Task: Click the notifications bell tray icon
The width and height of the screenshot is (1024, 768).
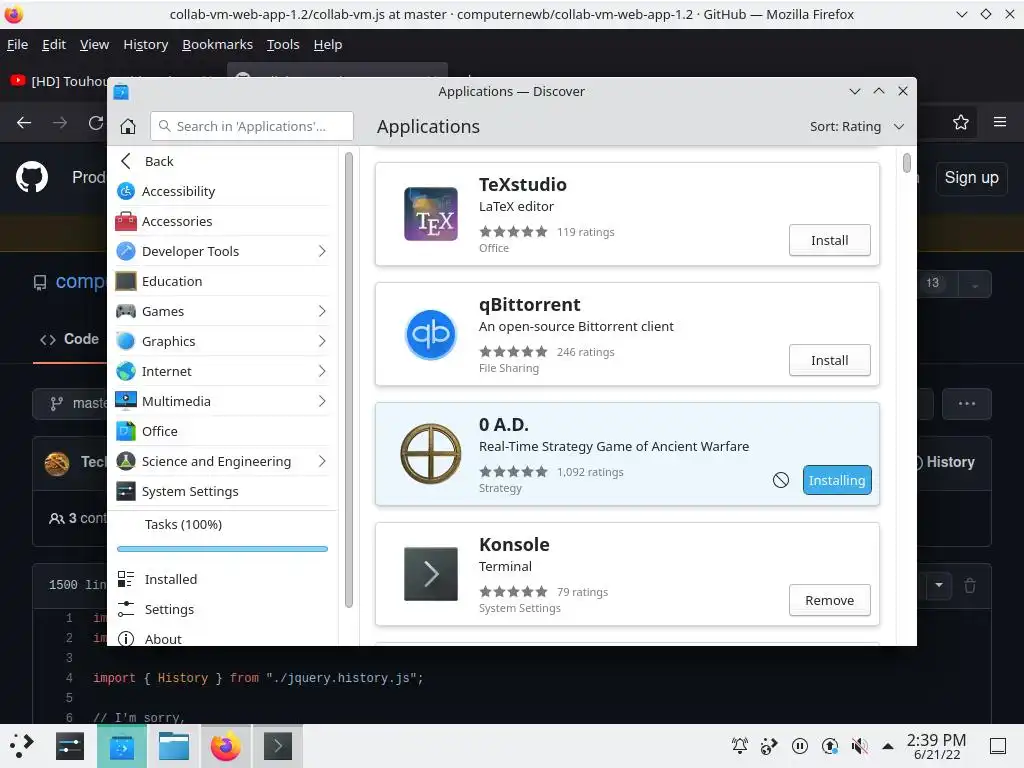Action: coord(739,746)
